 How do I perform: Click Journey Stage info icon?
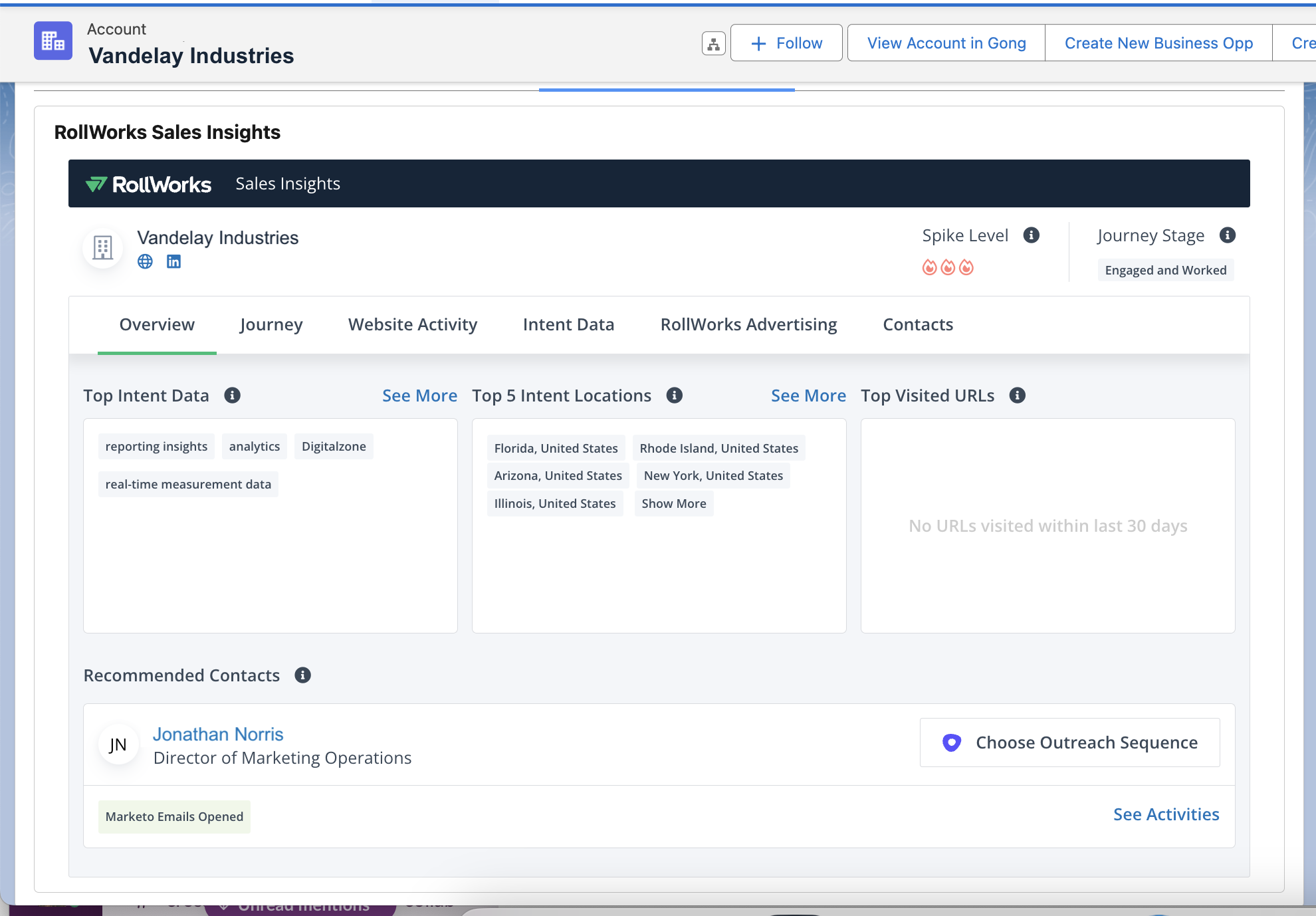tap(1227, 235)
